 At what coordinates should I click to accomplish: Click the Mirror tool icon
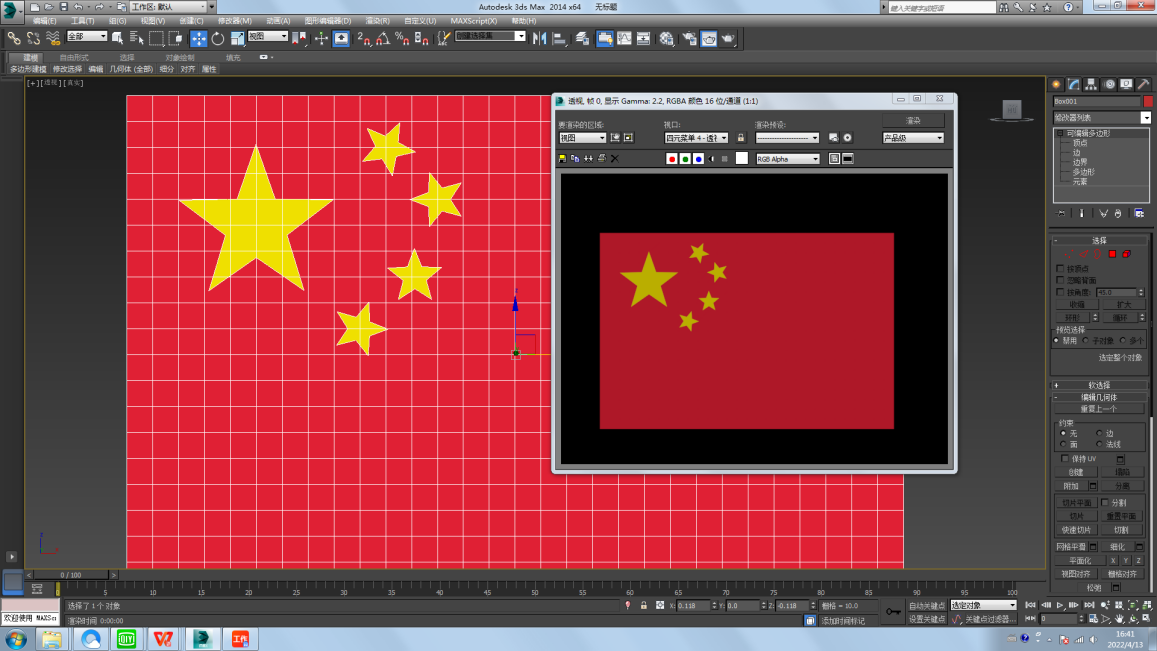[x=539, y=38]
